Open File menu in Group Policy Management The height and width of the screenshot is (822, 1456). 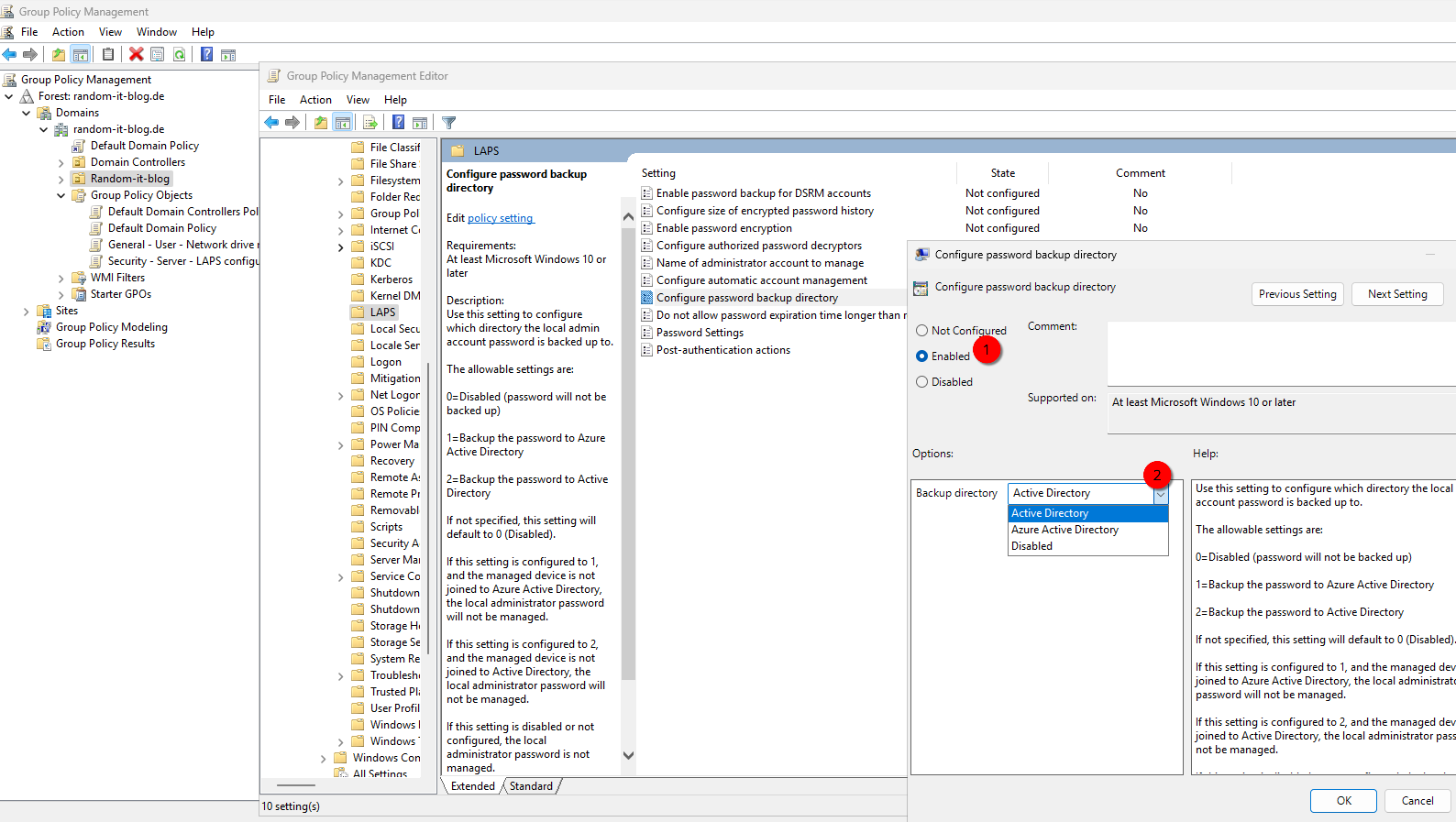29,32
